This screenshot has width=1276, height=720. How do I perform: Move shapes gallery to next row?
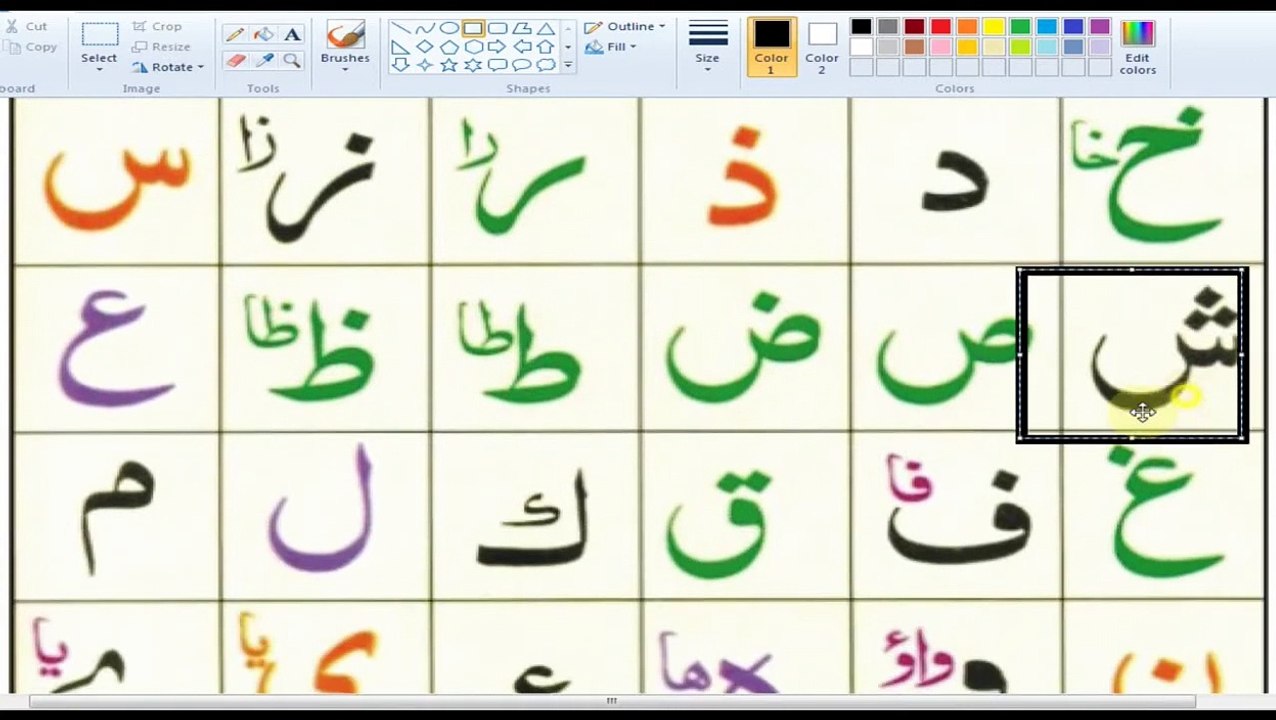568,47
